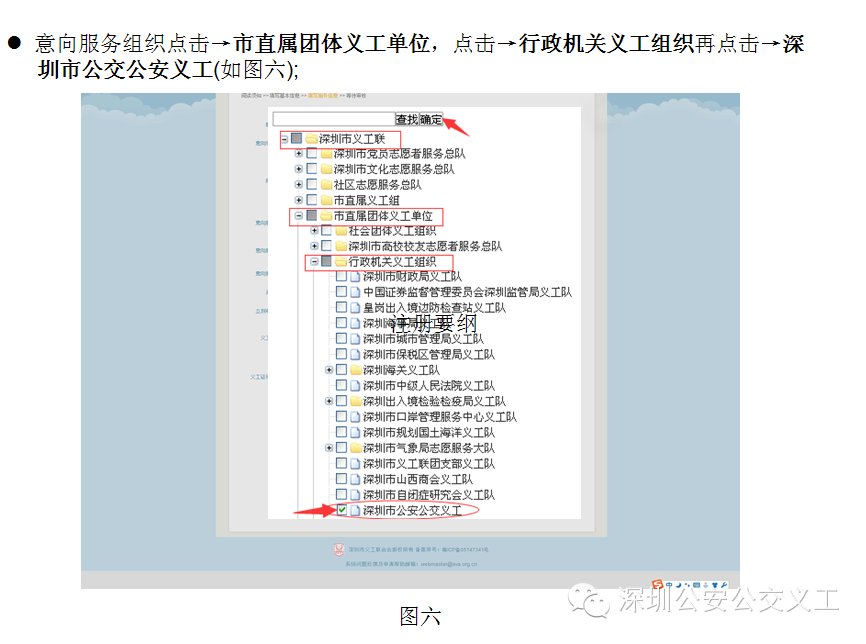The height and width of the screenshot is (644, 866).
Task: Expand the 社会团体义工组织 tree node
Action: [x=314, y=231]
